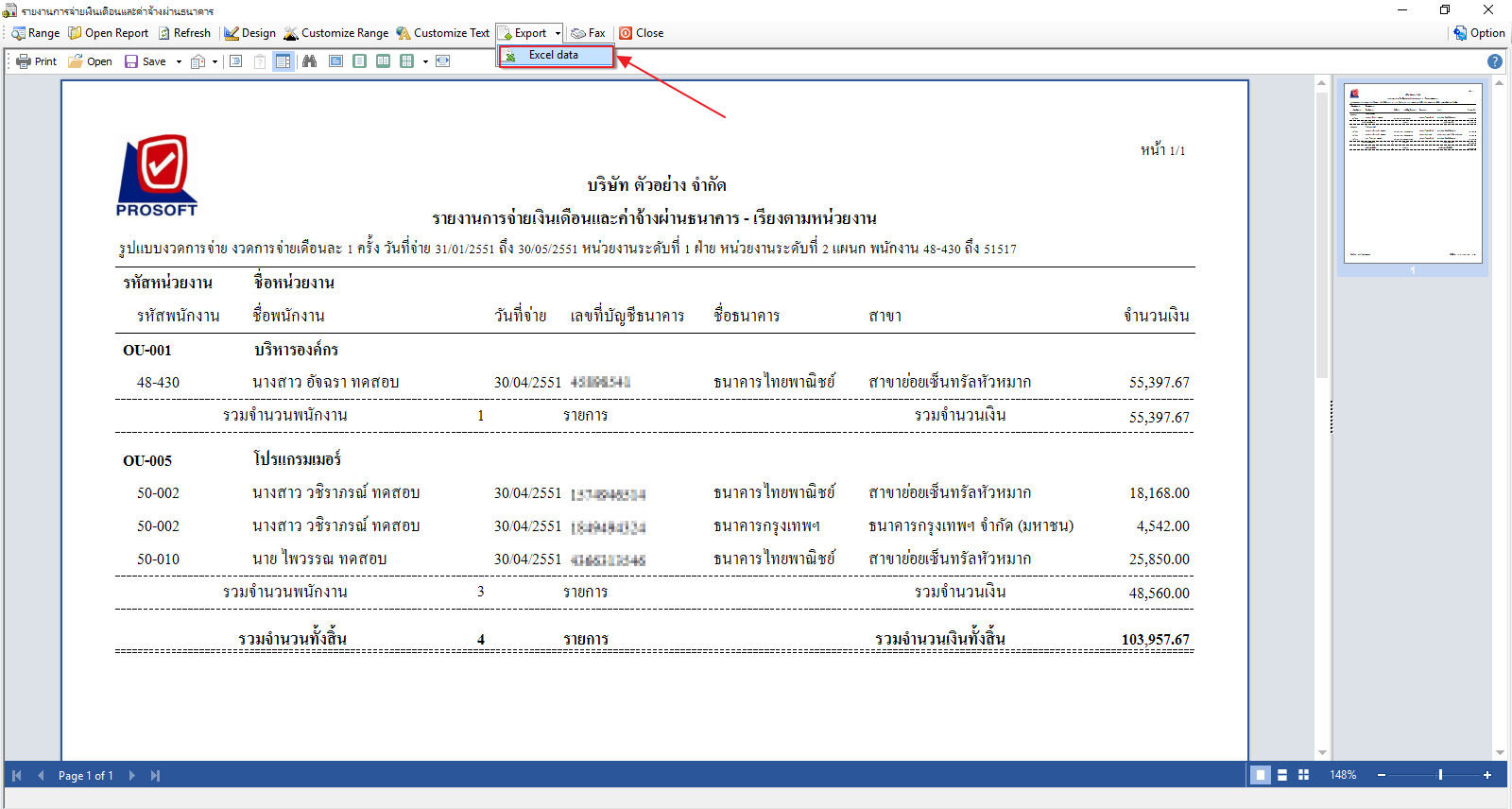Viewport: 1512px width, 809px height.
Task: Click the PROSOFT logo in the report
Action: [157, 176]
